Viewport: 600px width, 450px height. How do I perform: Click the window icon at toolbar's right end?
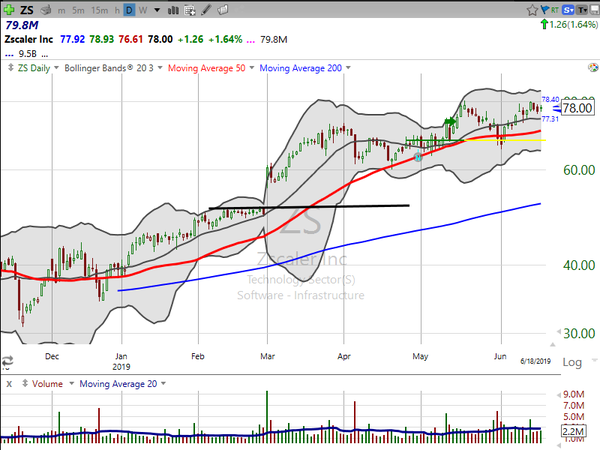pyautogui.click(x=595, y=10)
